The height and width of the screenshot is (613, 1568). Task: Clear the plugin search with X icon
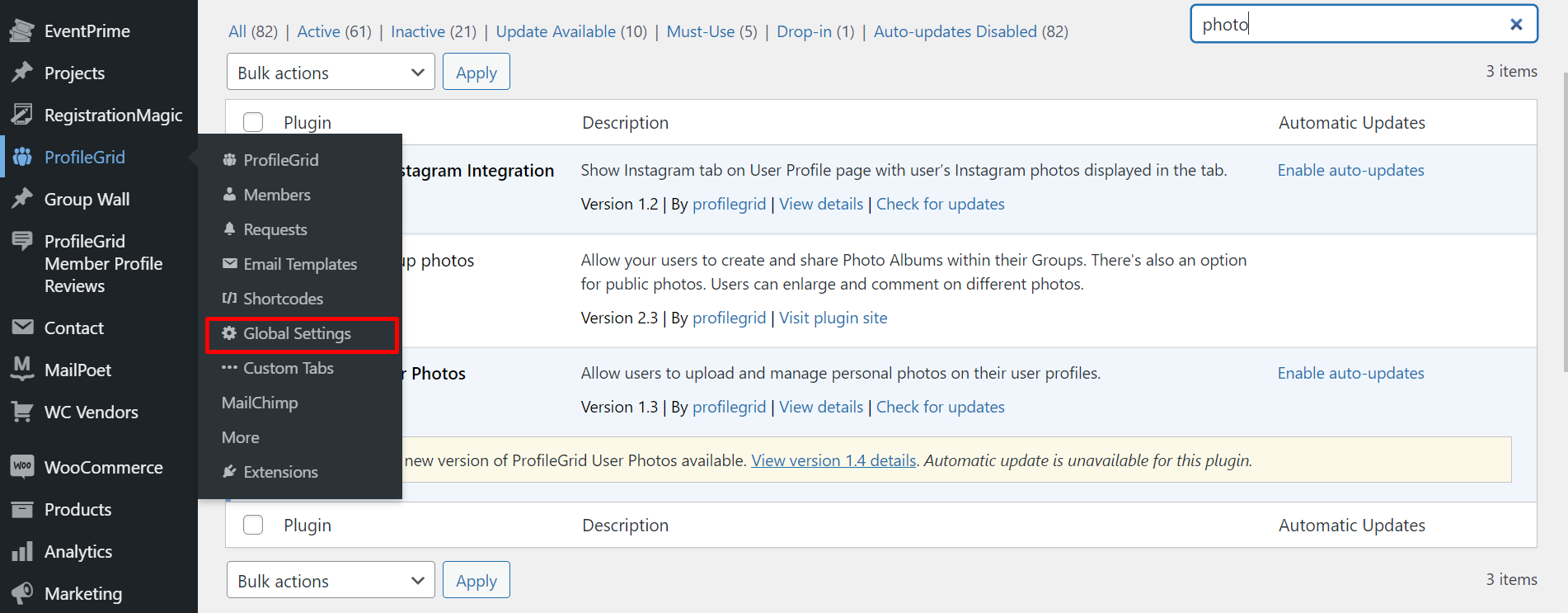click(1515, 24)
